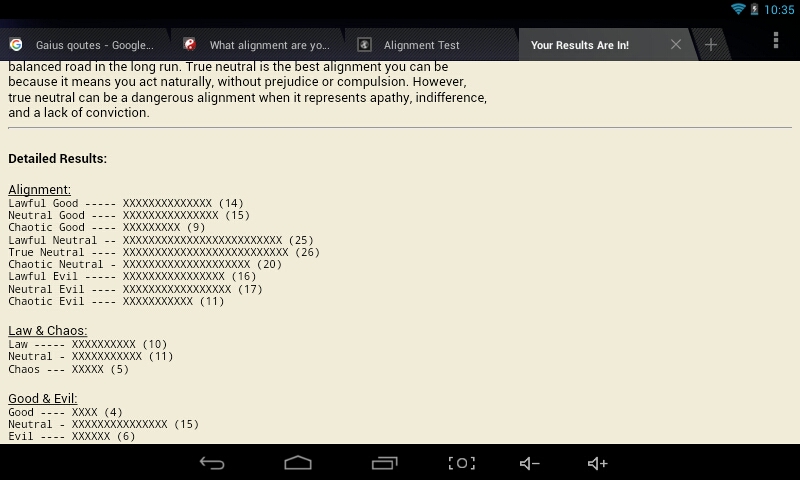Image resolution: width=800 pixels, height=480 pixels.
Task: Click the Good & Evil: heading
Action: pos(42,398)
